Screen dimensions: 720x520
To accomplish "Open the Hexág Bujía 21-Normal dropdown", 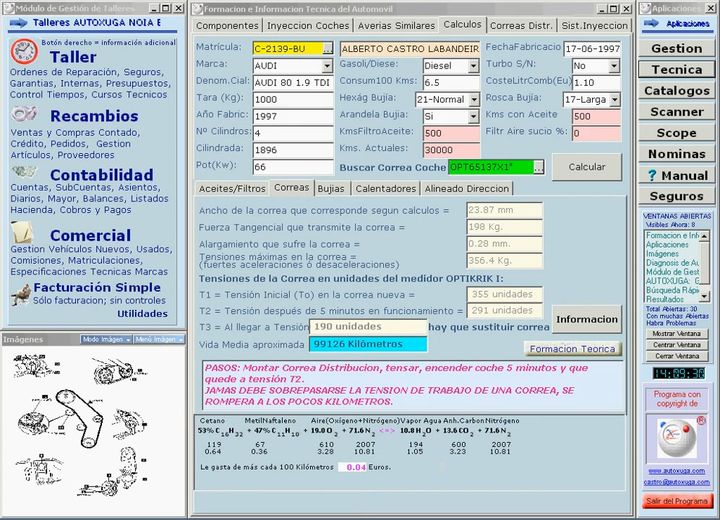I will pyautogui.click(x=474, y=99).
